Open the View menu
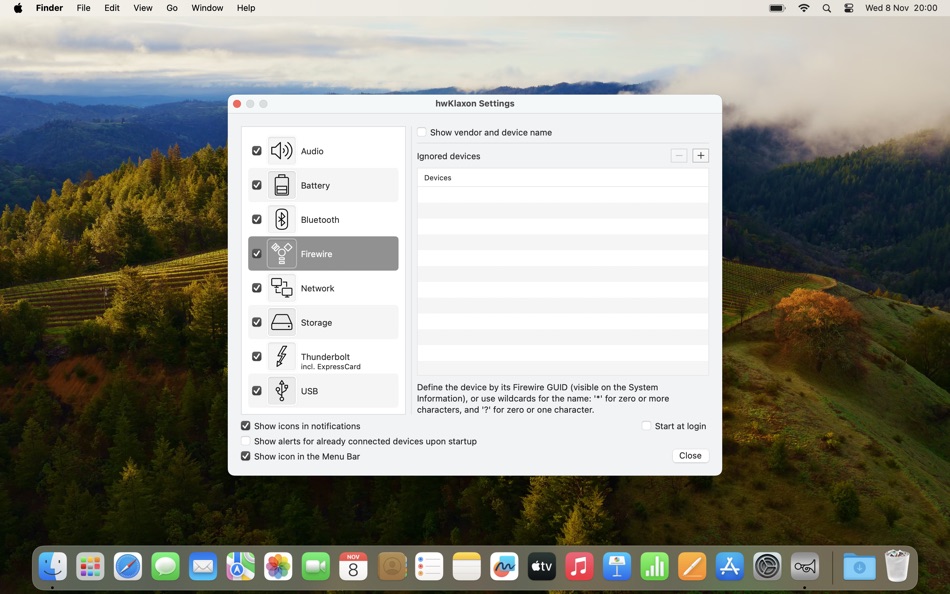Viewport: 950px width, 594px height. tap(142, 8)
